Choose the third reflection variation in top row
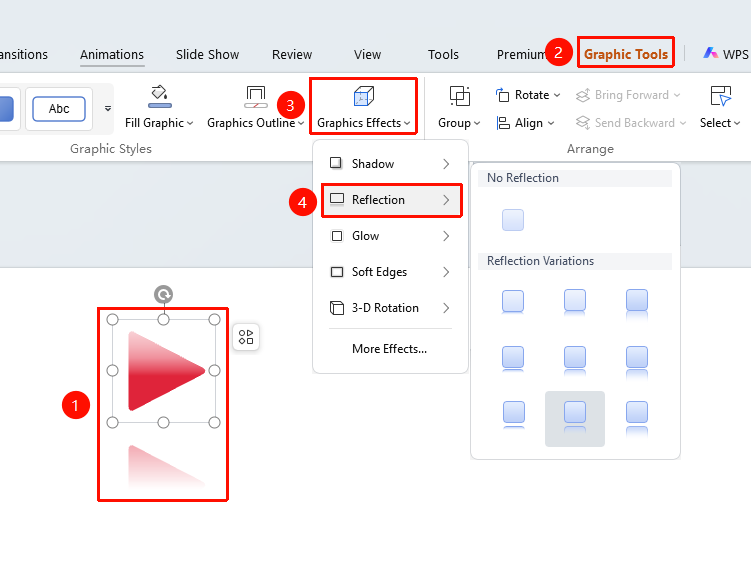The image size is (751, 570). [x=637, y=304]
